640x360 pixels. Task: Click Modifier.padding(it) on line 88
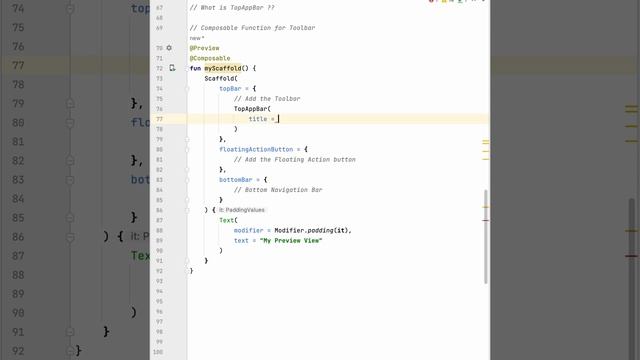tap(312, 231)
